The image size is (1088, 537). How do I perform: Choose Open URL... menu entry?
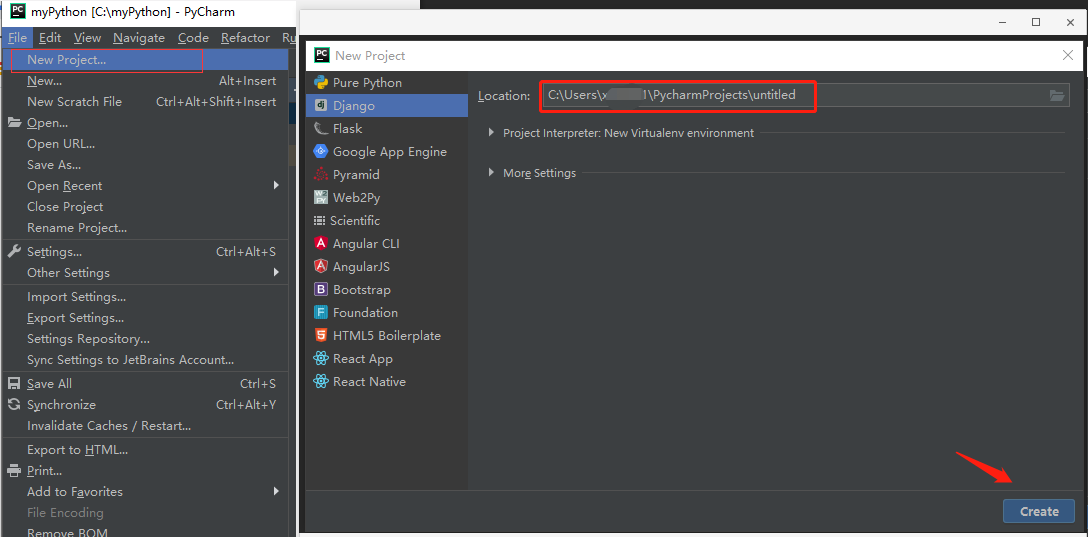tap(145, 144)
